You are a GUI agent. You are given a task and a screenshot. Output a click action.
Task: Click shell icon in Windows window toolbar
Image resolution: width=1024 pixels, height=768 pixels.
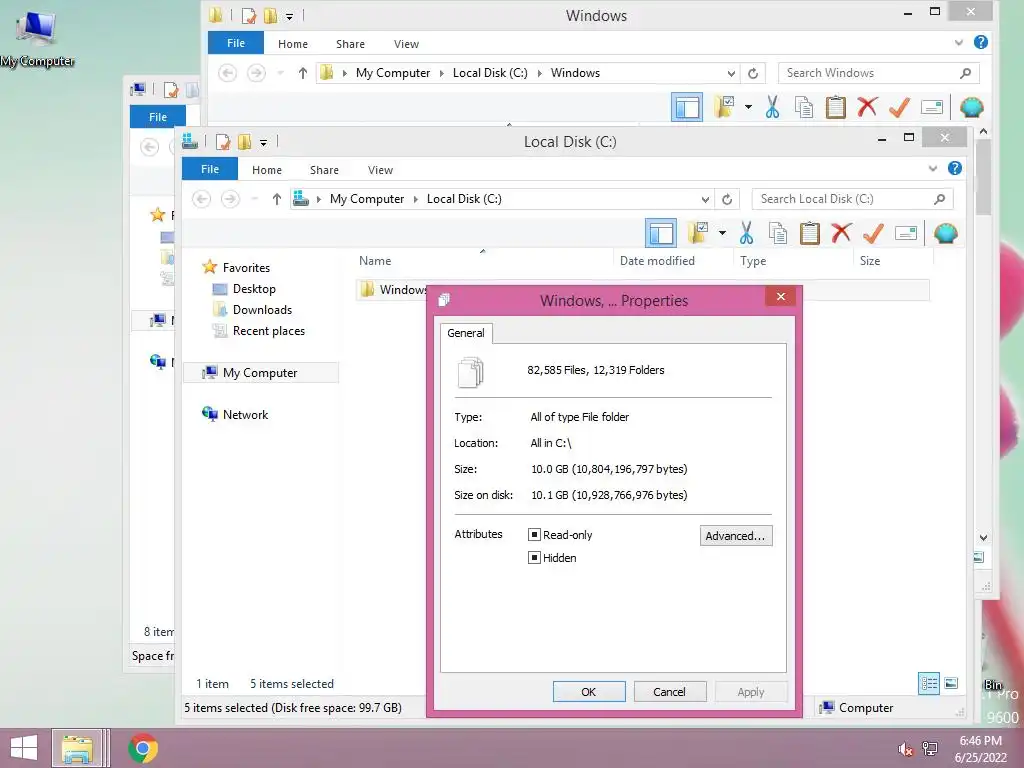point(972,107)
